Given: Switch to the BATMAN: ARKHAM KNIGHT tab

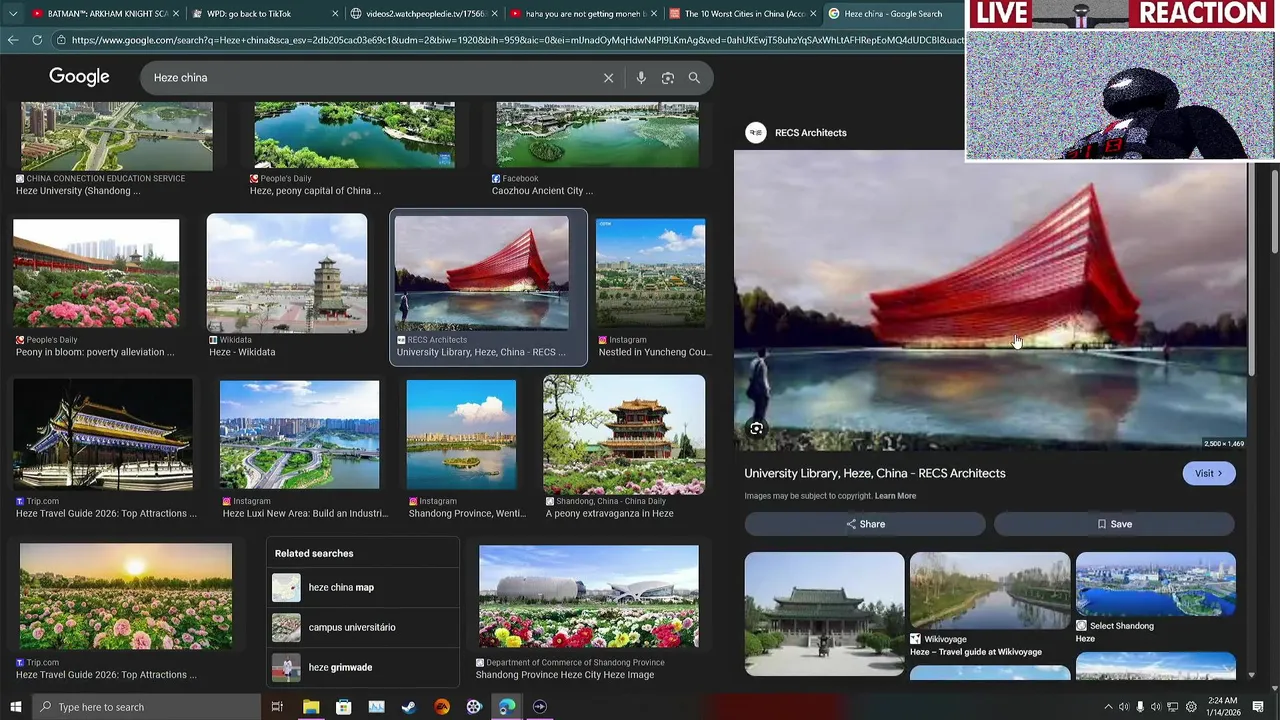Looking at the screenshot, I should [105, 14].
